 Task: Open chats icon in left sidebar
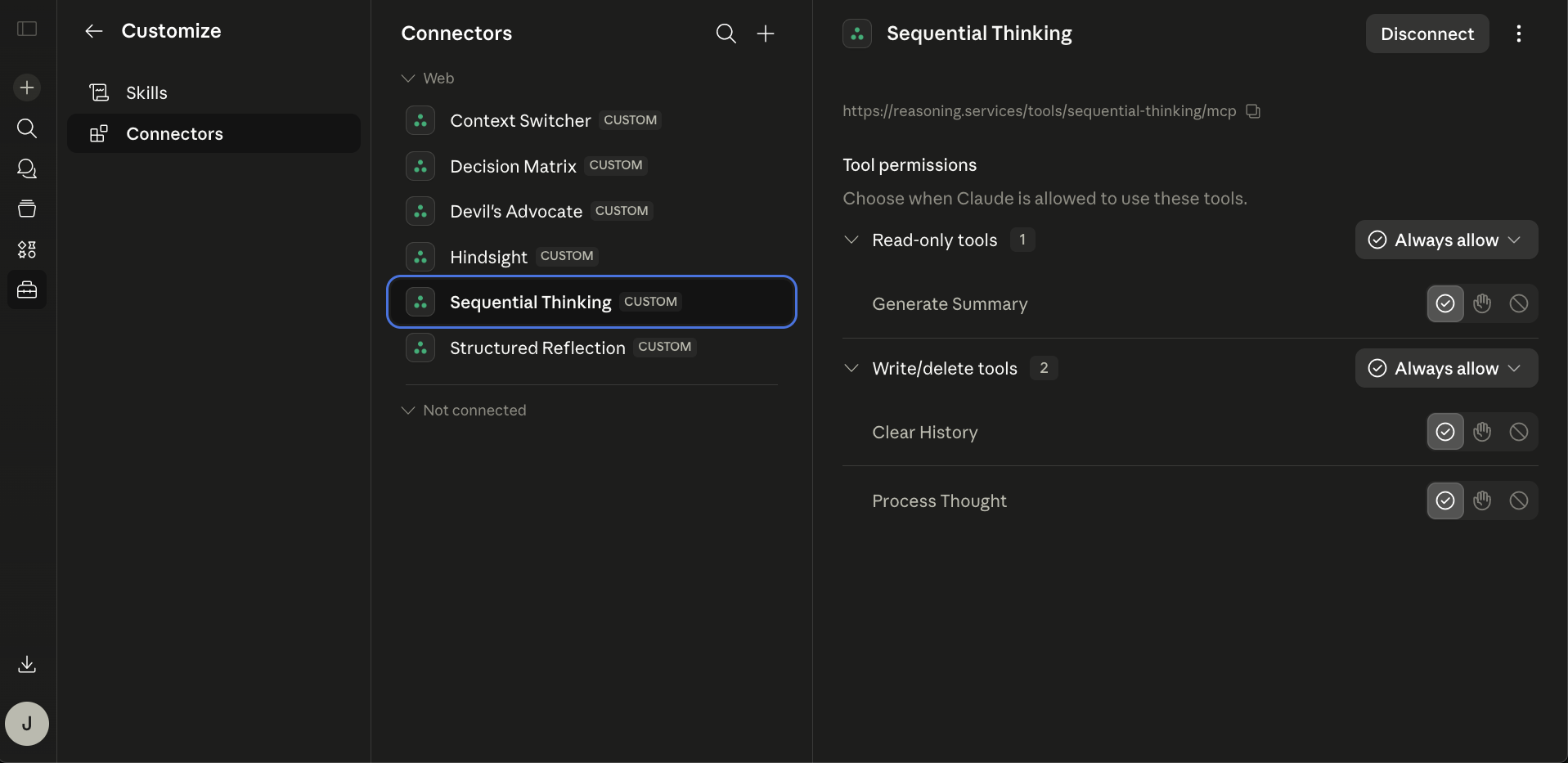tap(27, 168)
